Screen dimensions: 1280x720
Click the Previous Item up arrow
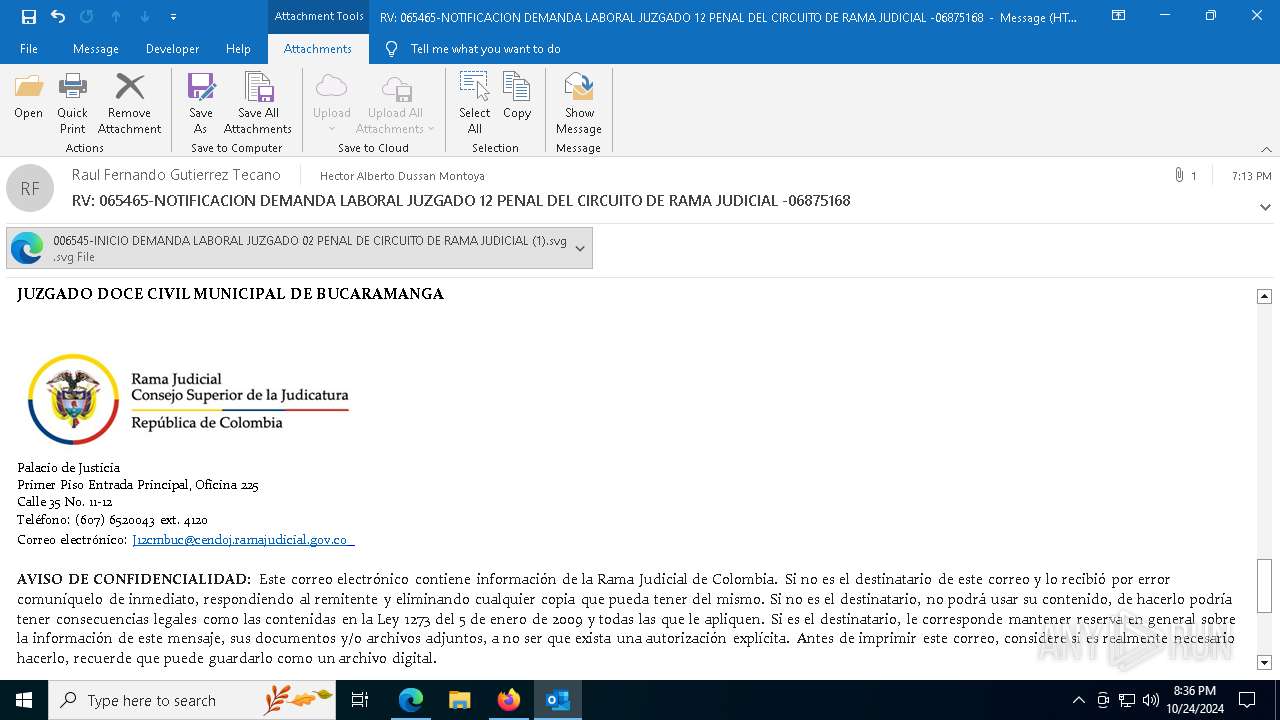(116, 16)
